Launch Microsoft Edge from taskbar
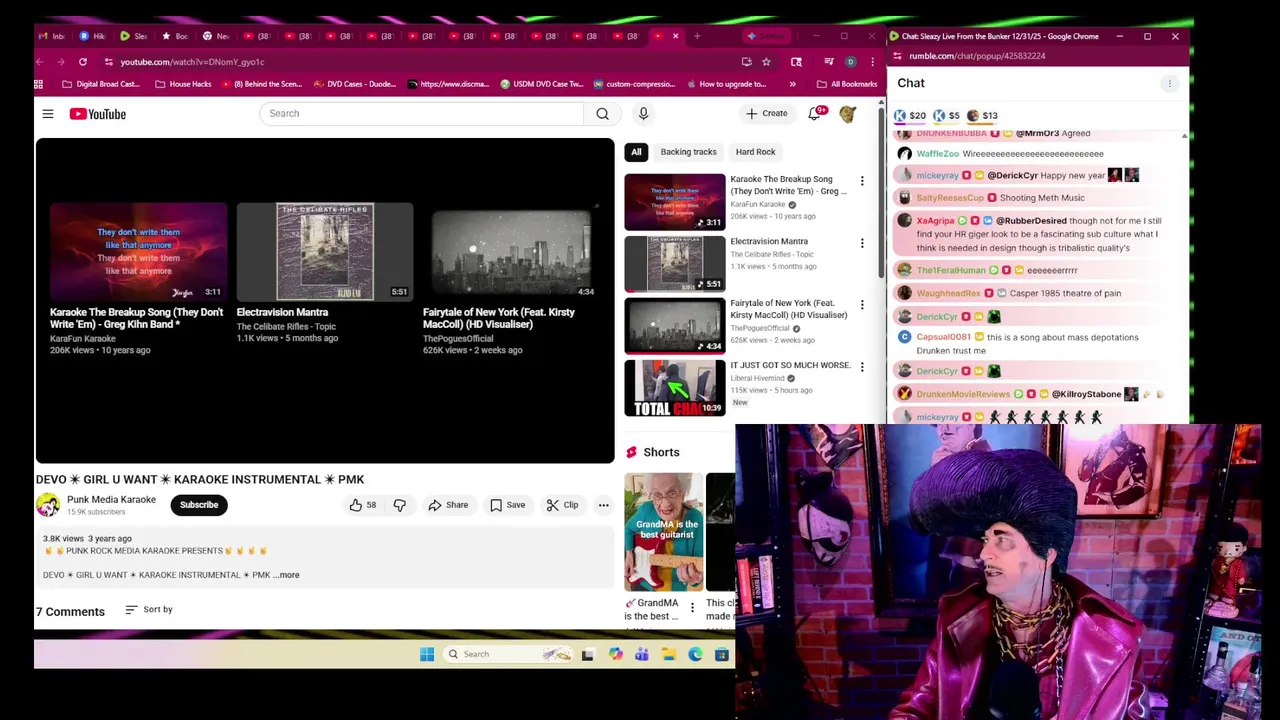 (x=695, y=654)
